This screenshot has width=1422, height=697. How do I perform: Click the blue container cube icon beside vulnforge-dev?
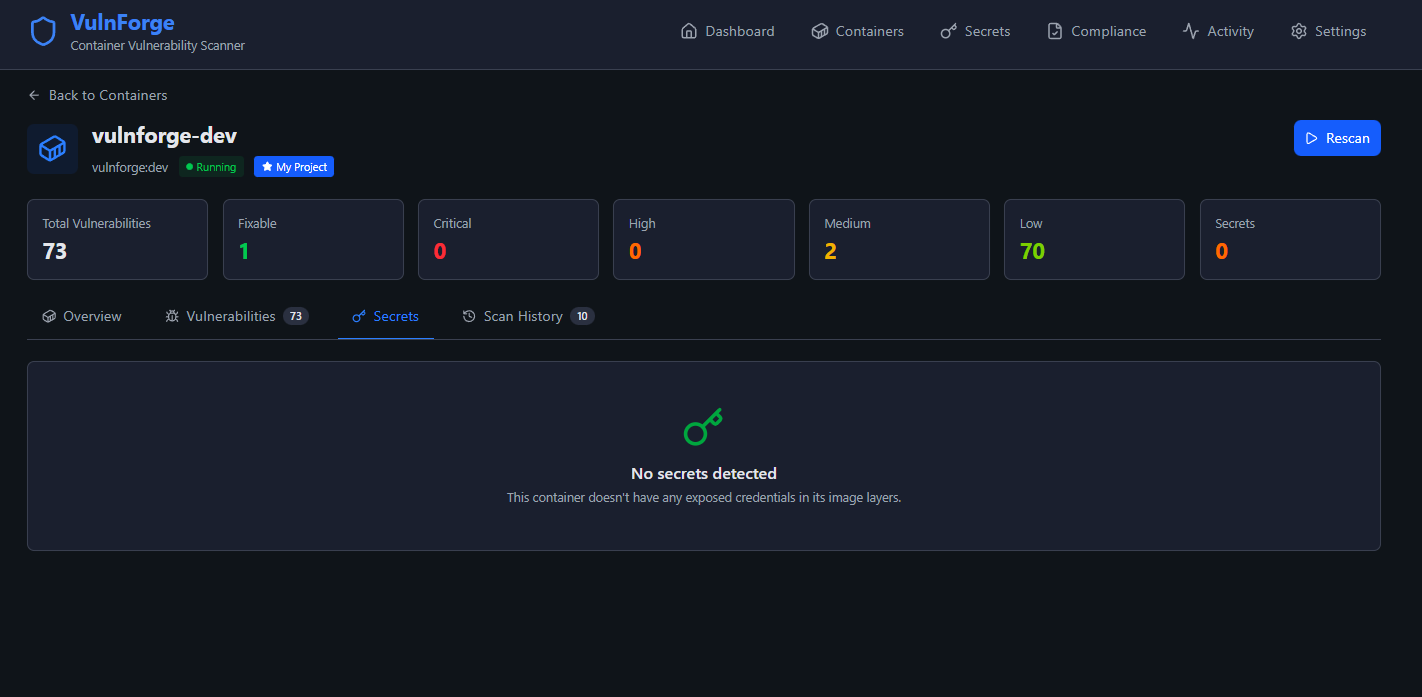pos(52,149)
